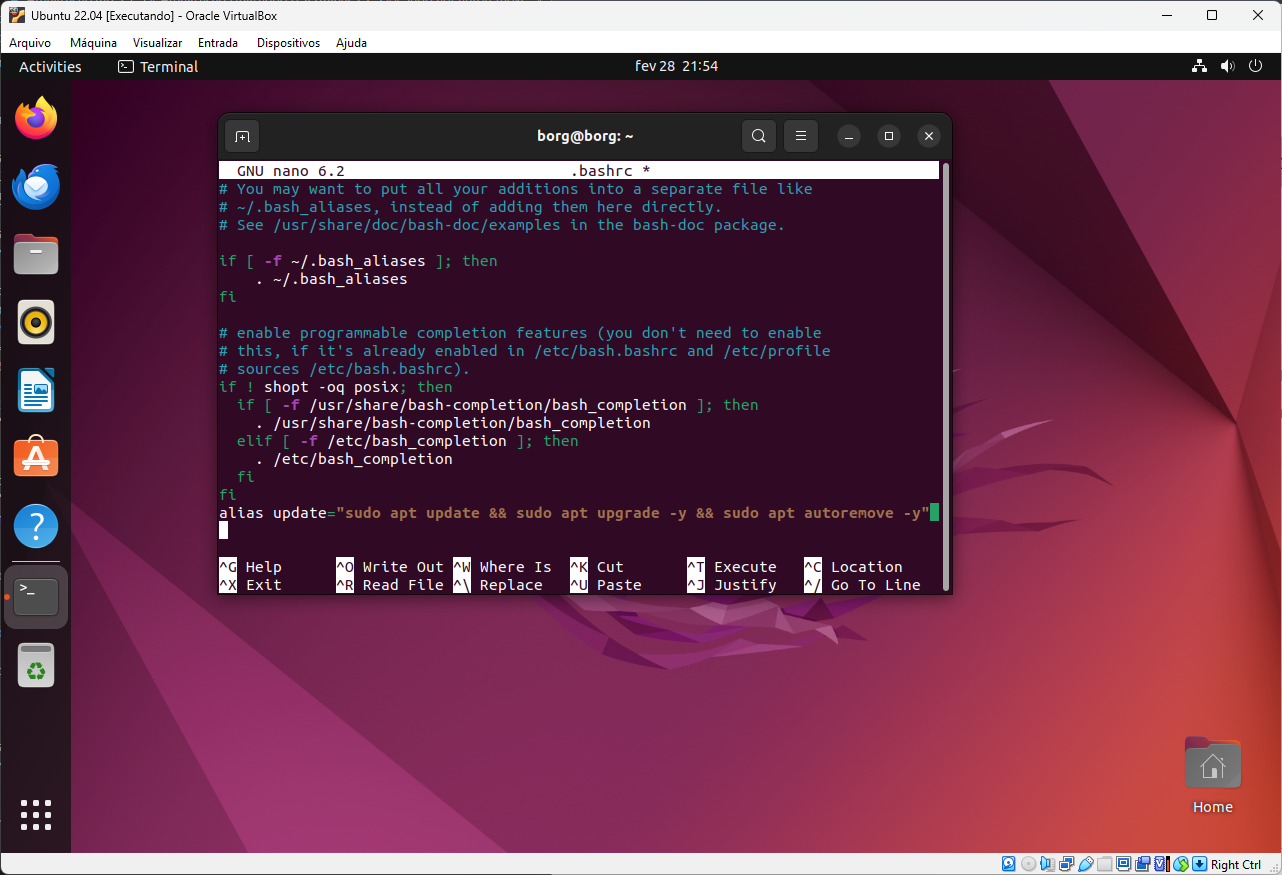Open the Máquina menu in VirtualBox

(x=93, y=43)
